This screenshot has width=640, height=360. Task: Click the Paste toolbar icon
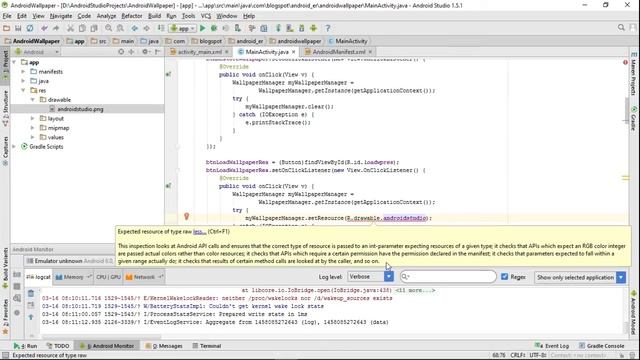point(94,28)
